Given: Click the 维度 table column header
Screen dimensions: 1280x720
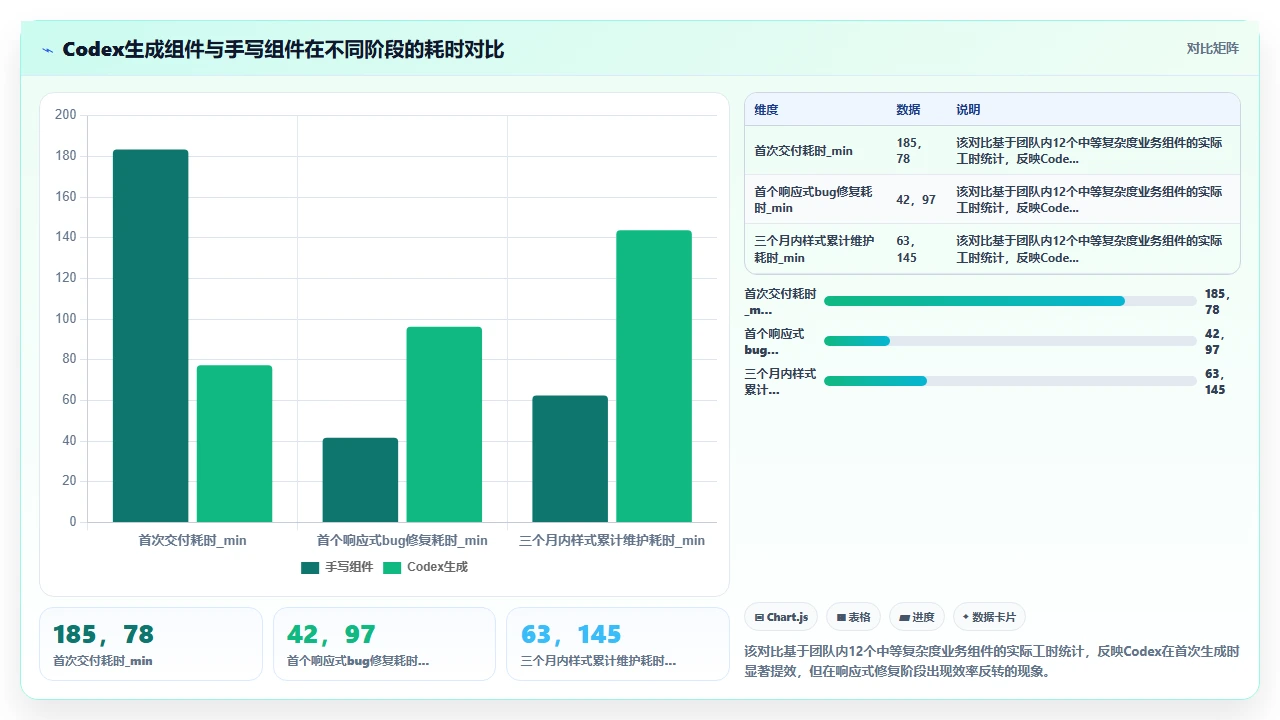Looking at the screenshot, I should click(766, 110).
